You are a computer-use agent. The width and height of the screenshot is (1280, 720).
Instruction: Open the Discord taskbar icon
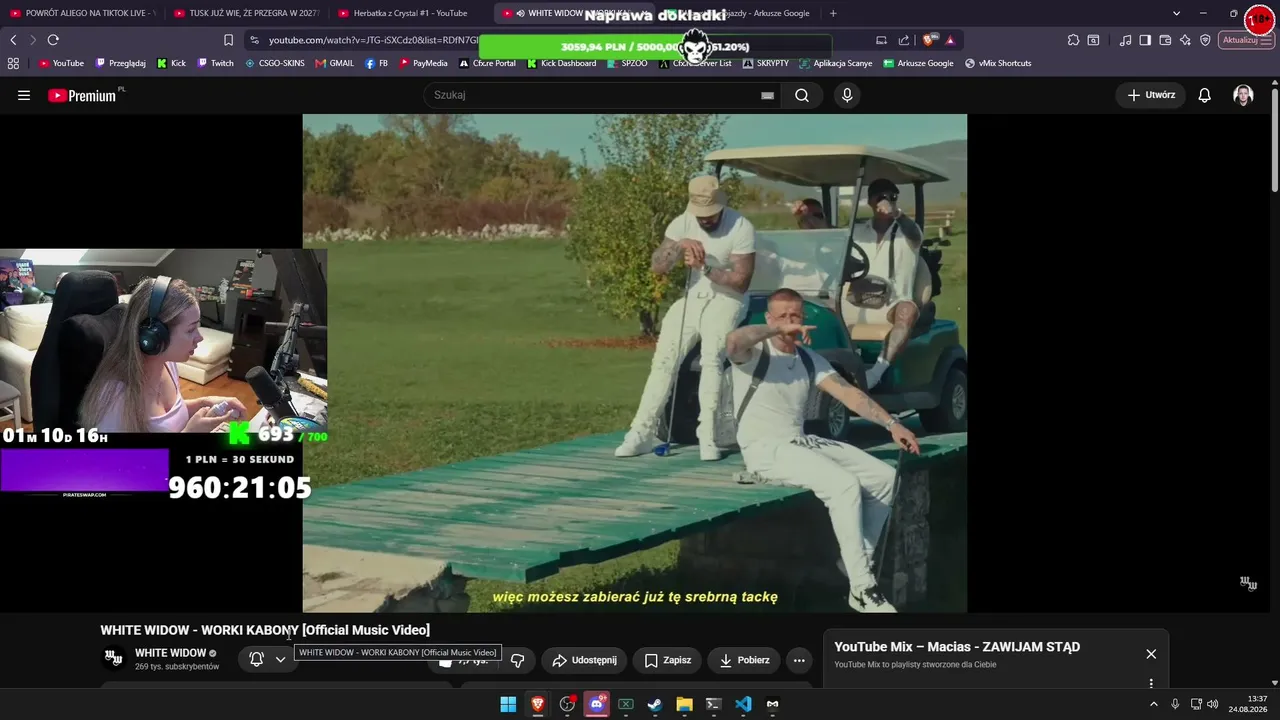coord(597,704)
